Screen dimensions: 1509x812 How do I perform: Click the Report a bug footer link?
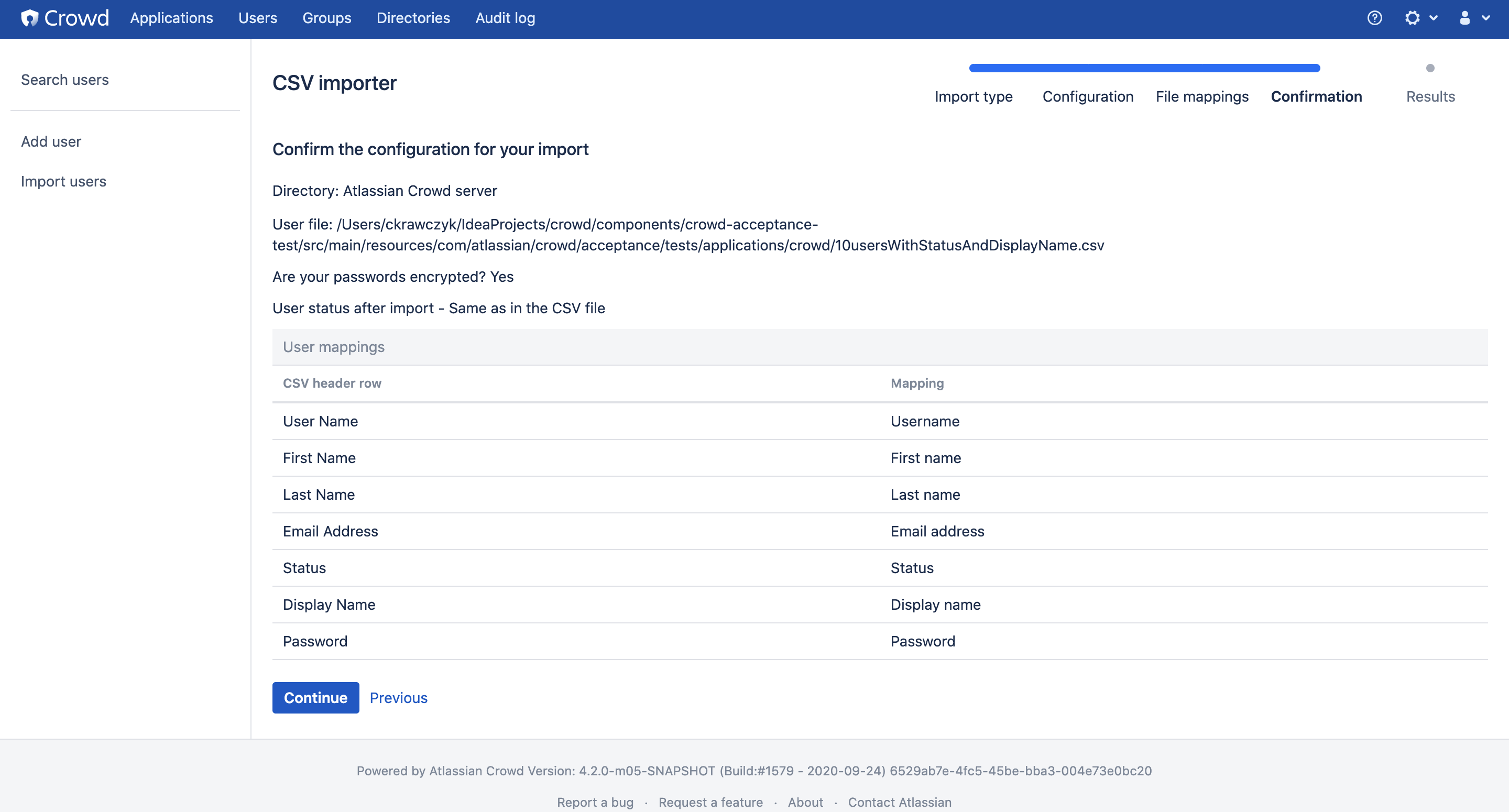pos(595,802)
